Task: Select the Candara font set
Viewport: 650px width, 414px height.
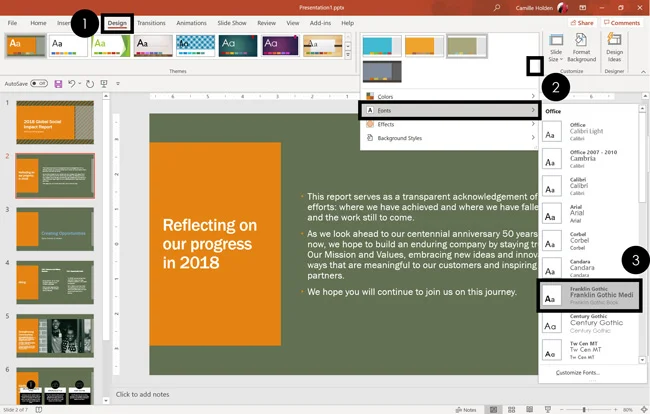Action: pyautogui.click(x=589, y=268)
